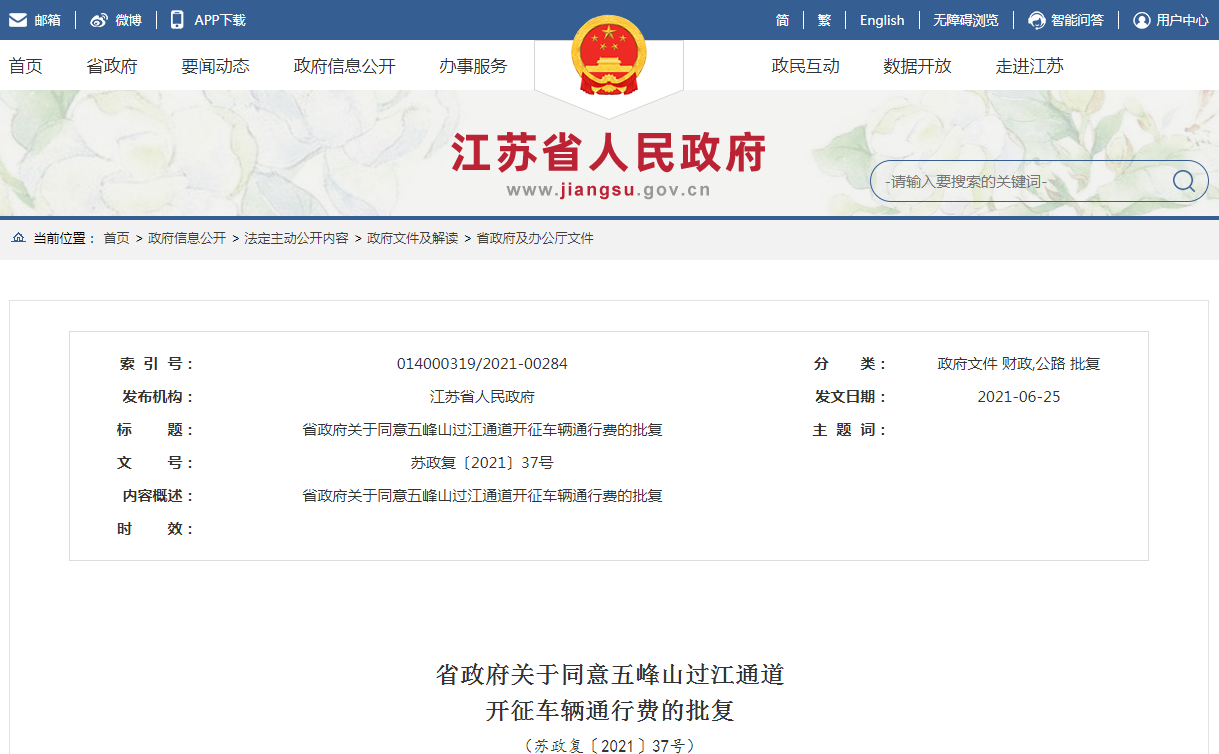1219x754 pixels.
Task: Click the mobile phone APP icon
Action: tap(177, 20)
